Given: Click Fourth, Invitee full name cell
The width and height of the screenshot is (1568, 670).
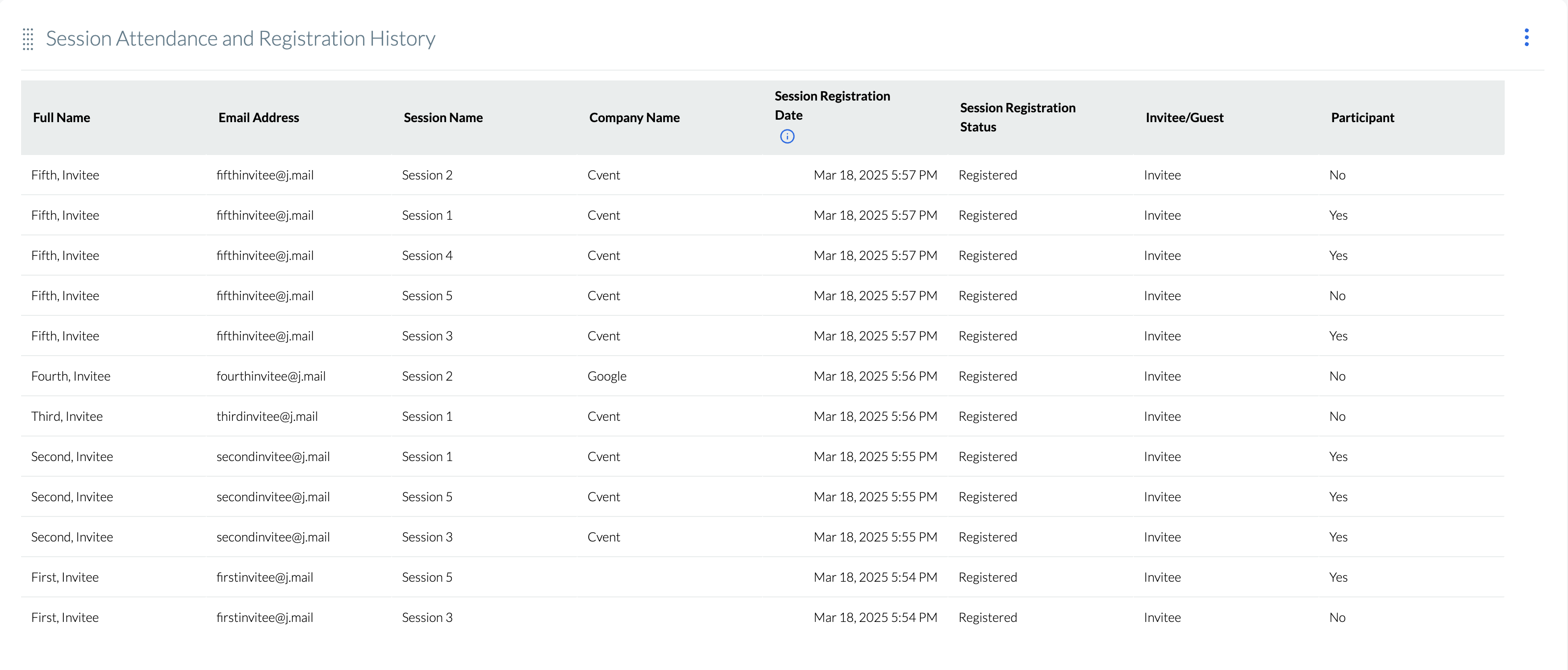Looking at the screenshot, I should (71, 376).
